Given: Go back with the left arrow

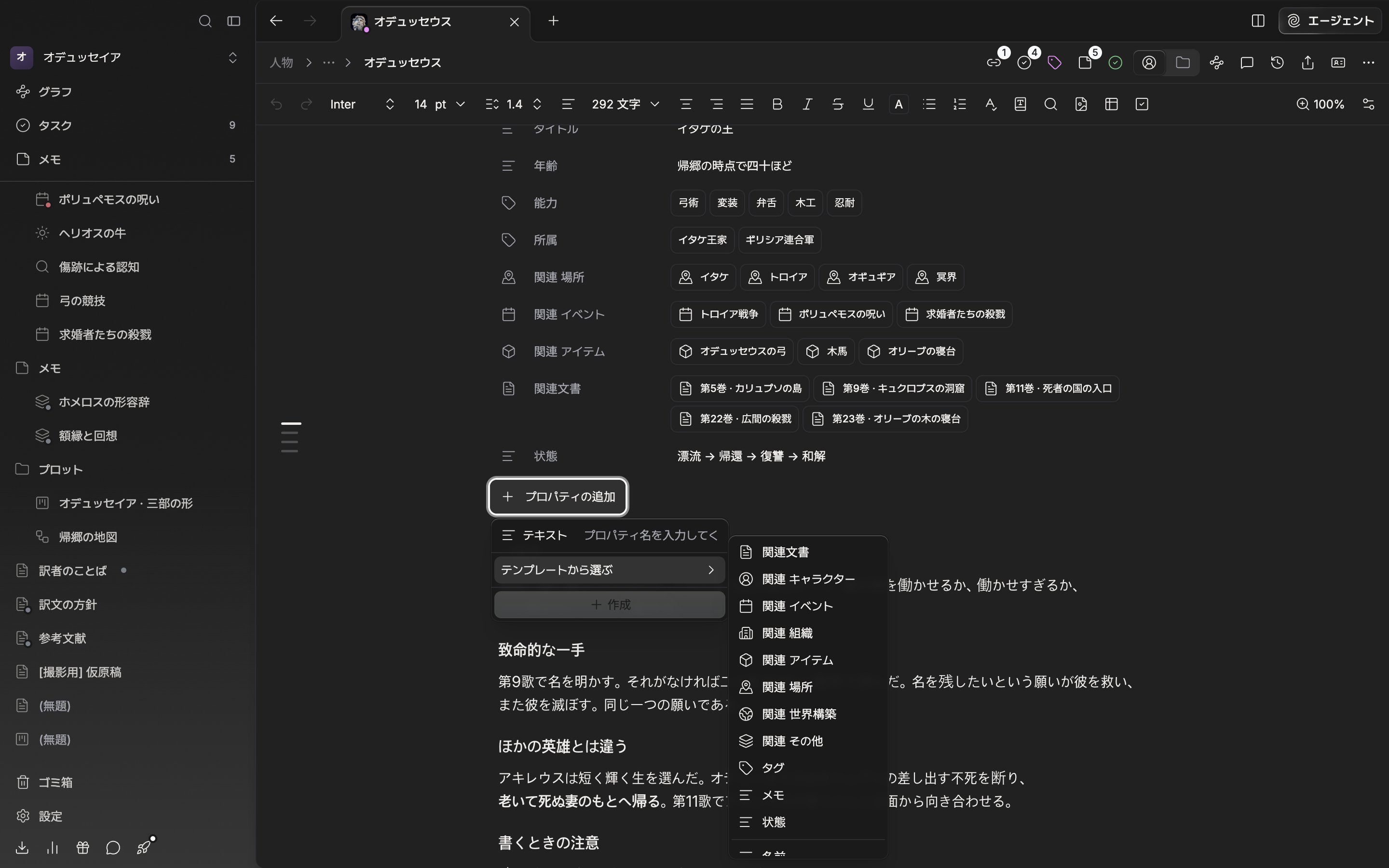Looking at the screenshot, I should click(276, 21).
